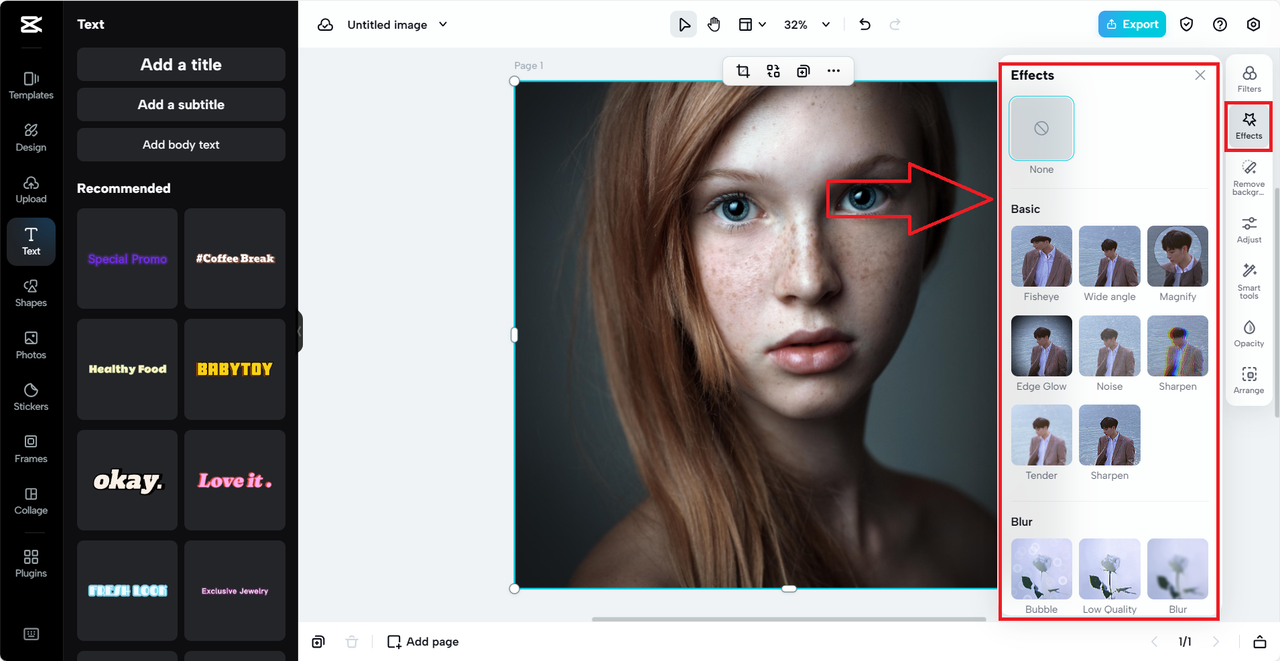The height and width of the screenshot is (661, 1280).
Task: Click the replace image icon in floating toolbar
Action: [x=773, y=71]
